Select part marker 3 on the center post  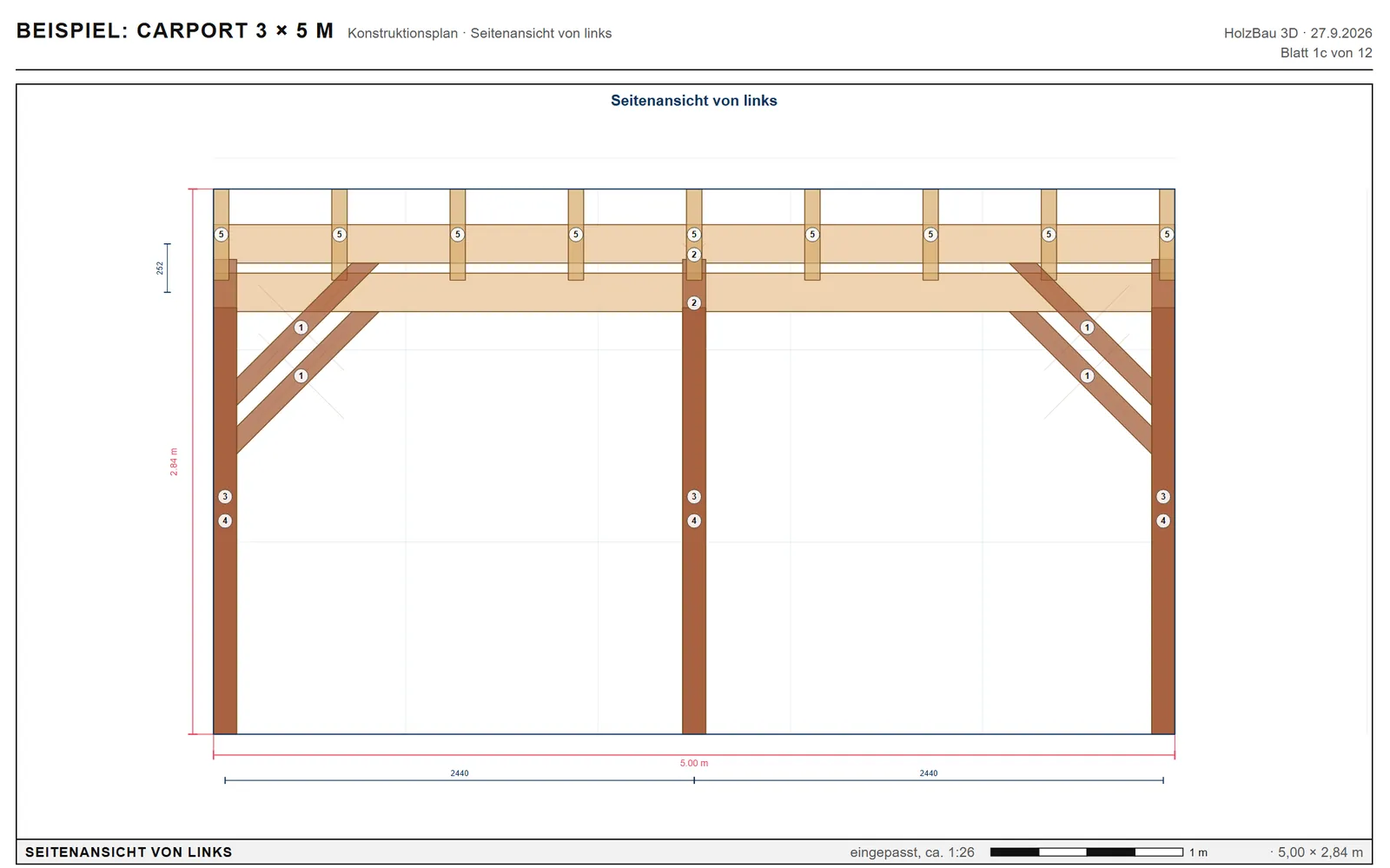pyautogui.click(x=694, y=497)
